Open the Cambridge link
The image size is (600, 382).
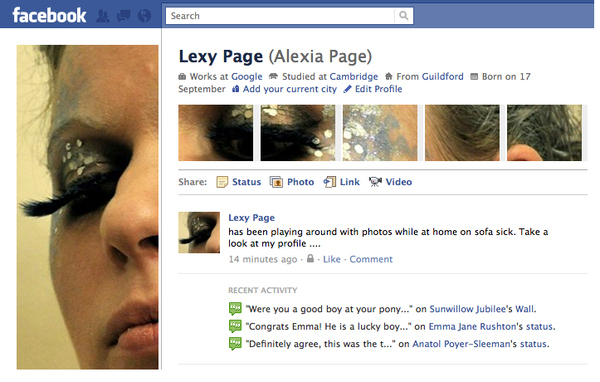point(354,77)
